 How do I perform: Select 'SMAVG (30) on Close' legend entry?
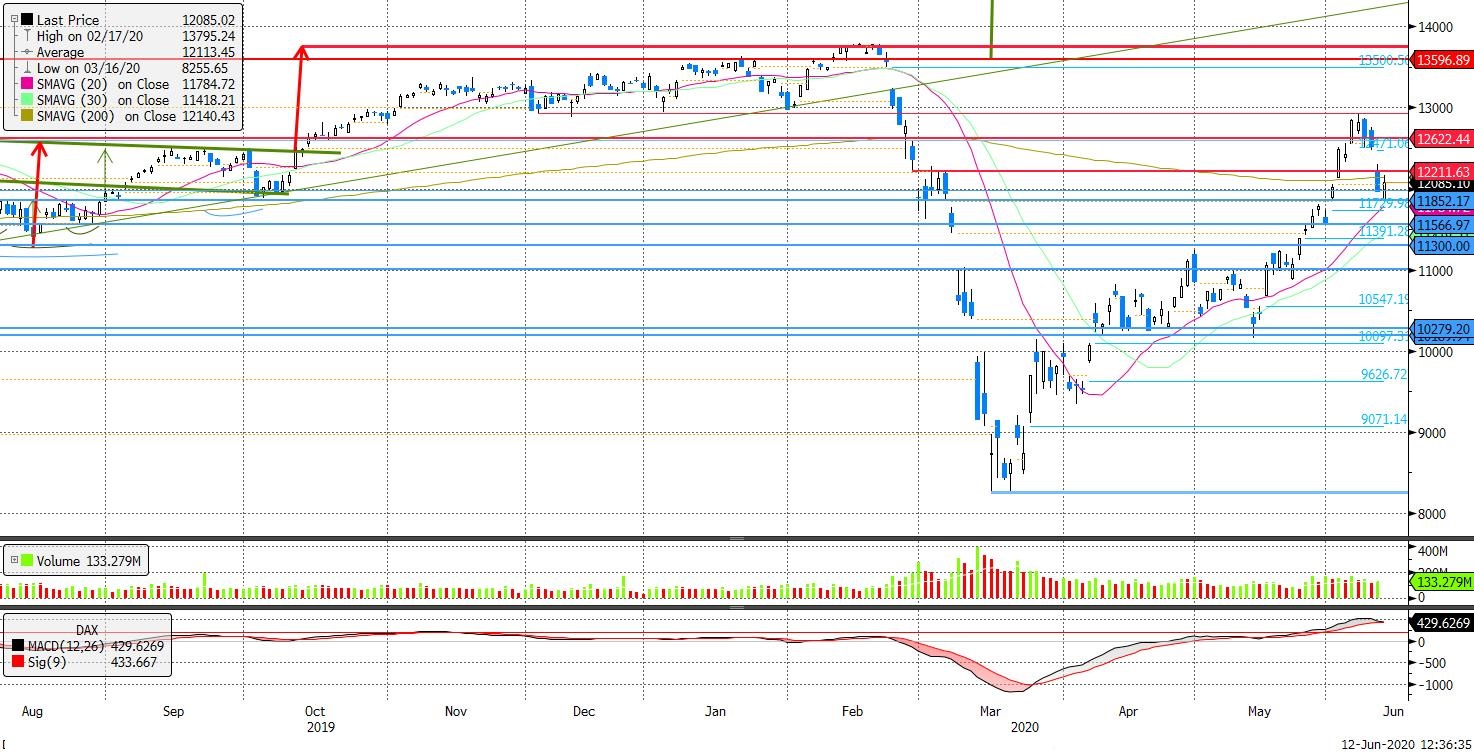pos(103,100)
